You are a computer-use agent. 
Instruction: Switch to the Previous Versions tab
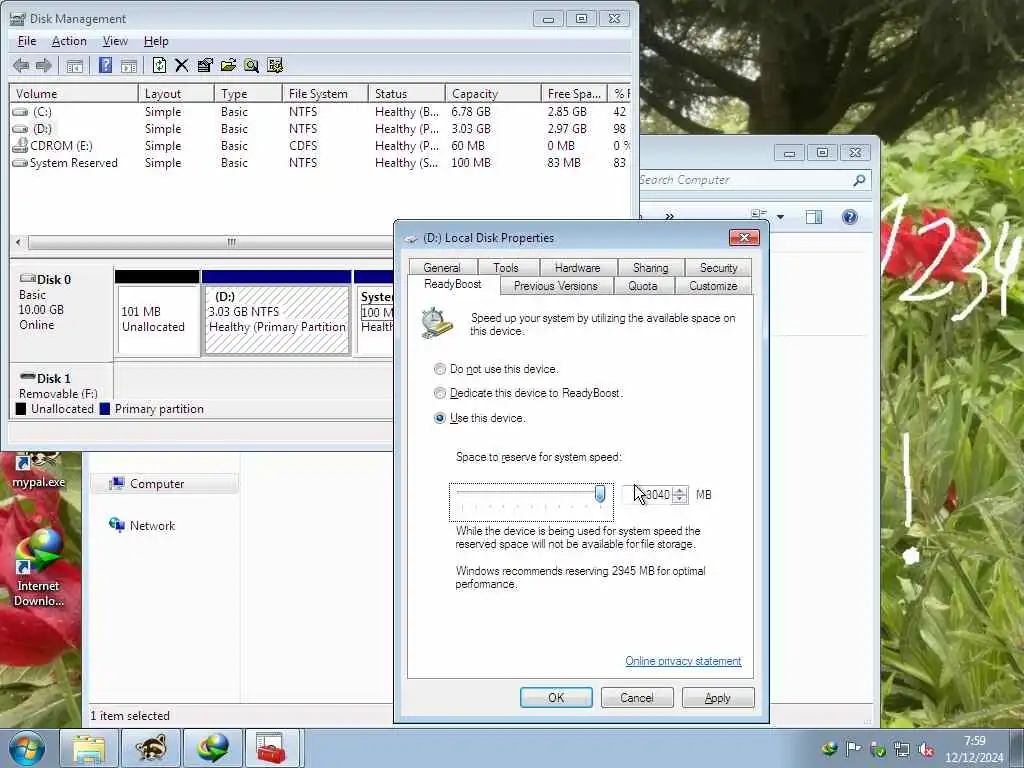(556, 286)
